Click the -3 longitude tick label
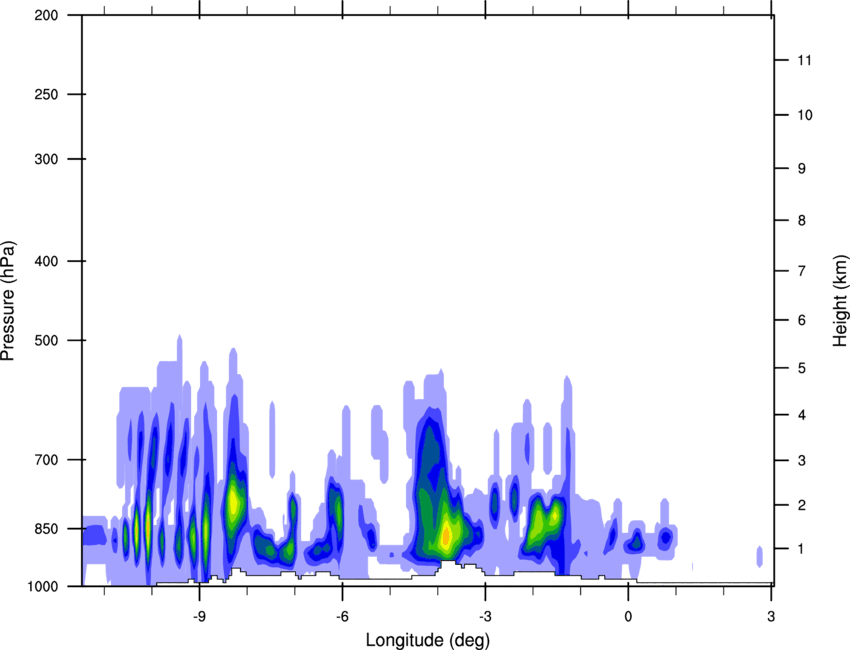 coord(485,617)
